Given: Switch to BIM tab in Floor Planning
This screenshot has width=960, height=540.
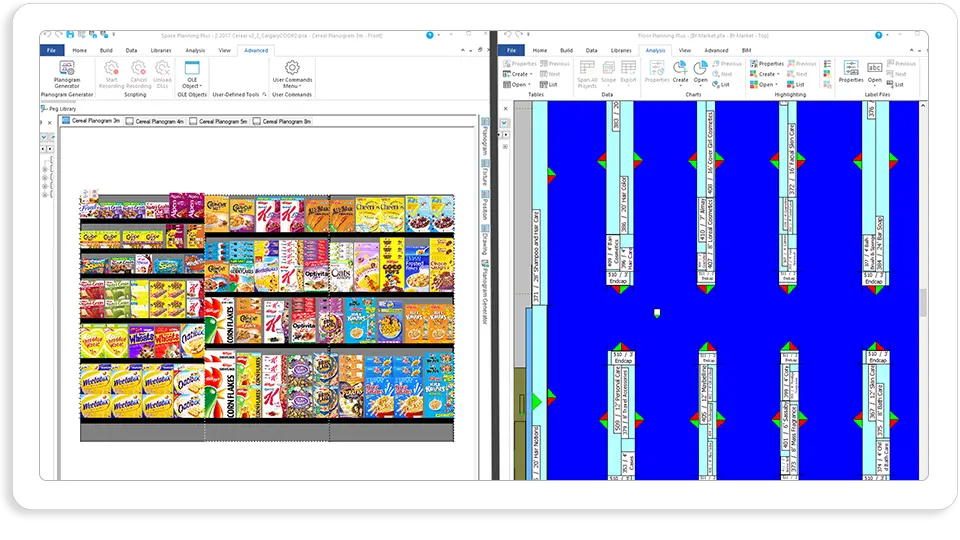Looking at the screenshot, I should pyautogui.click(x=746, y=50).
